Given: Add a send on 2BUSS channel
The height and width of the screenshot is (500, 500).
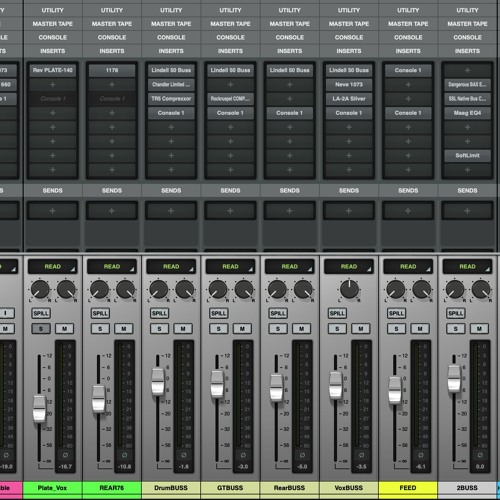Looking at the screenshot, I should (x=467, y=211).
